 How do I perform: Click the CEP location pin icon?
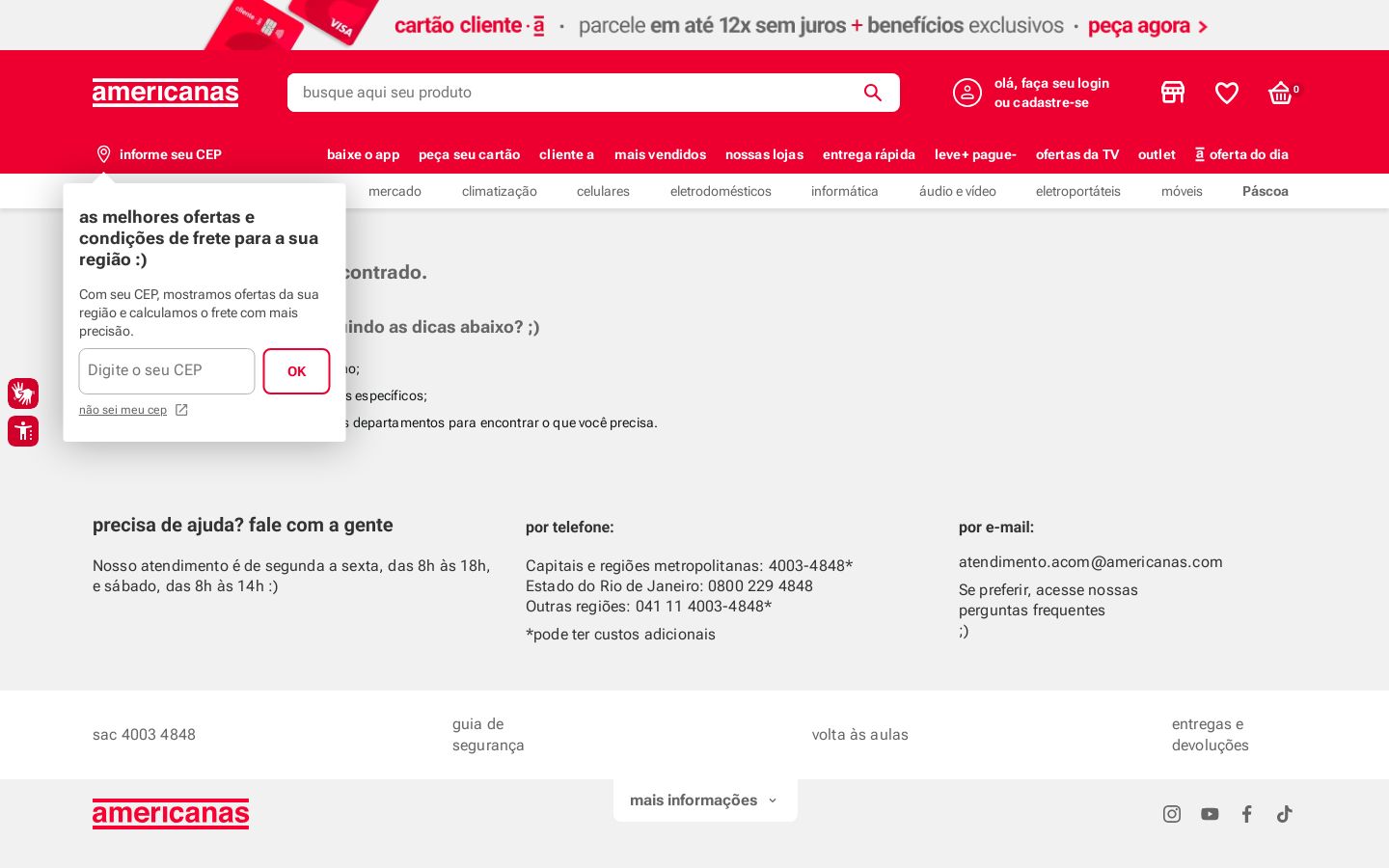(104, 154)
